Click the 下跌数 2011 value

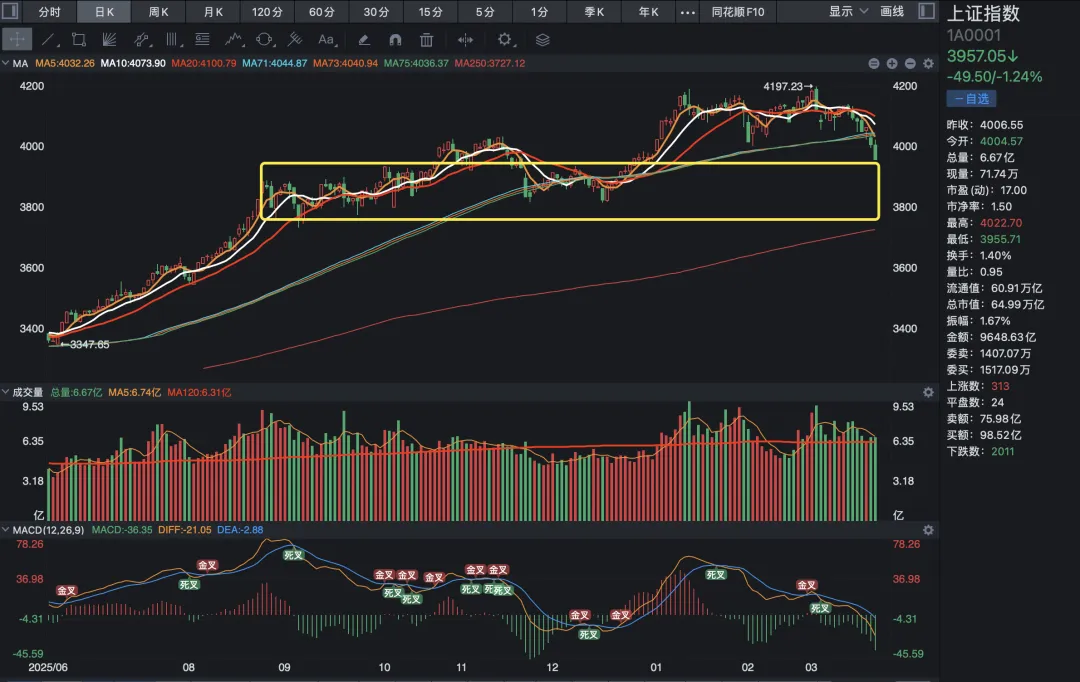click(1002, 452)
